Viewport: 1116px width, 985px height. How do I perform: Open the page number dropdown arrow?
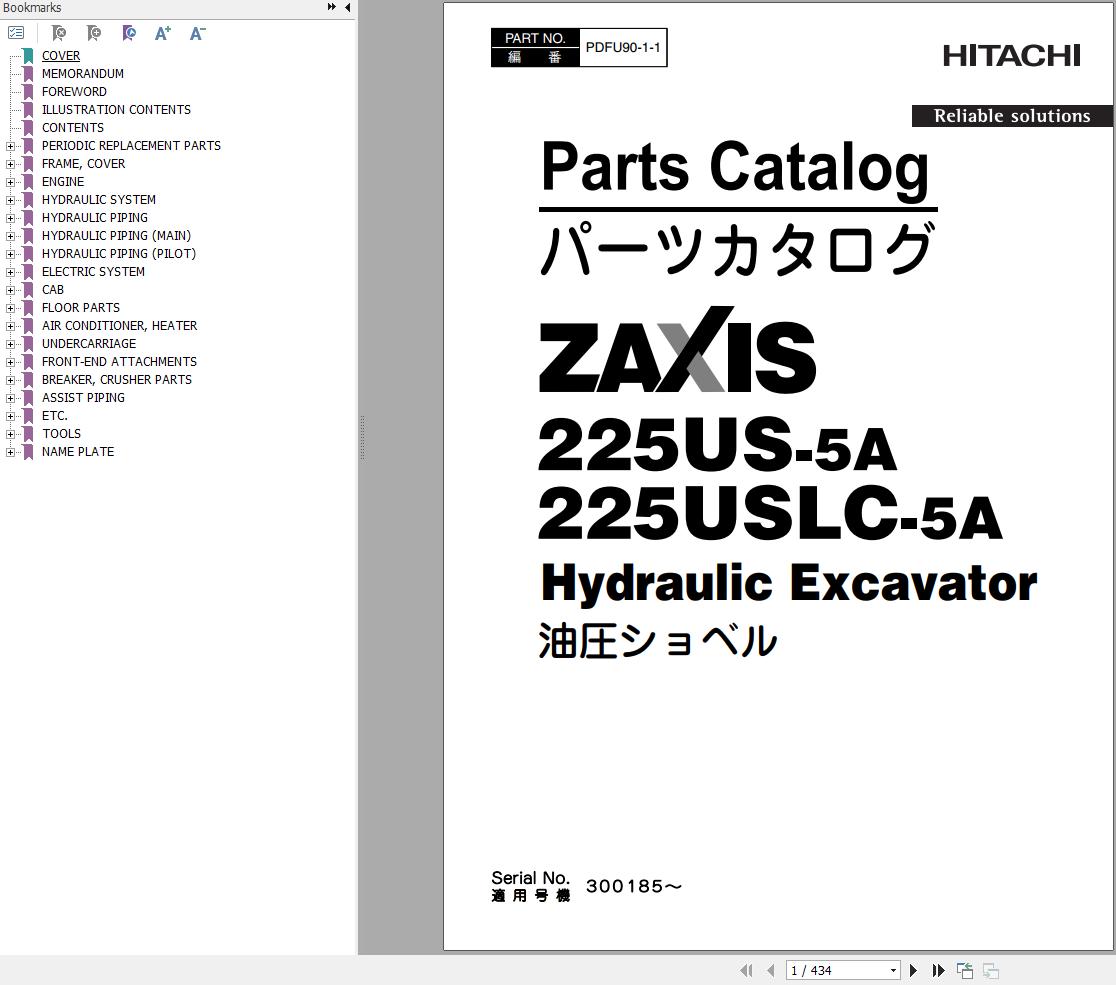[x=893, y=970]
